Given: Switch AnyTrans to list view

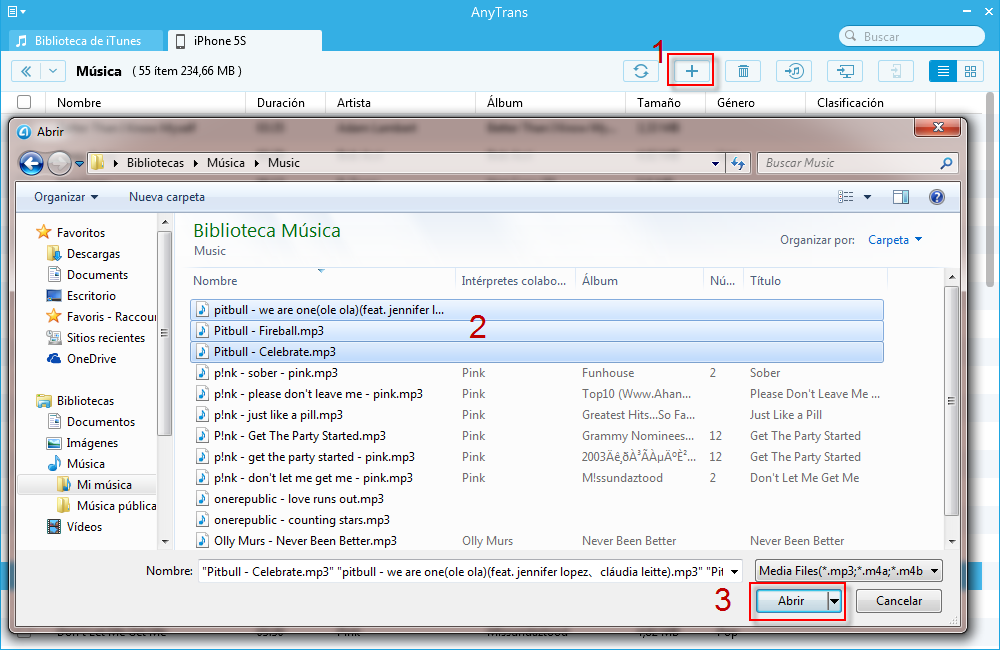Looking at the screenshot, I should 943,71.
